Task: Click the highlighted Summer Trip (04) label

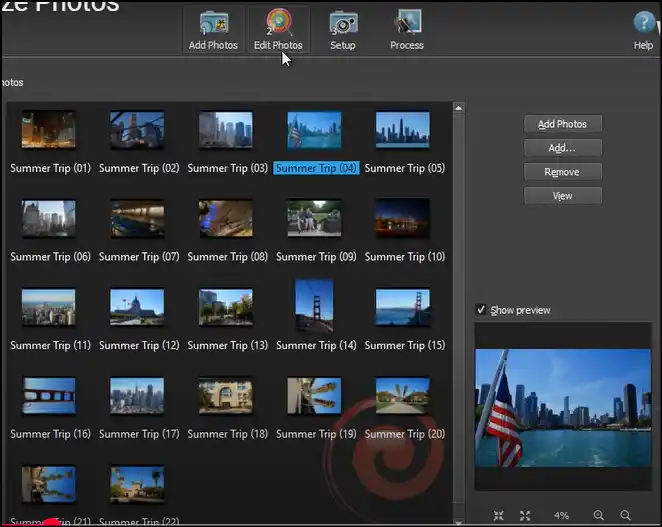Action: 316,168
